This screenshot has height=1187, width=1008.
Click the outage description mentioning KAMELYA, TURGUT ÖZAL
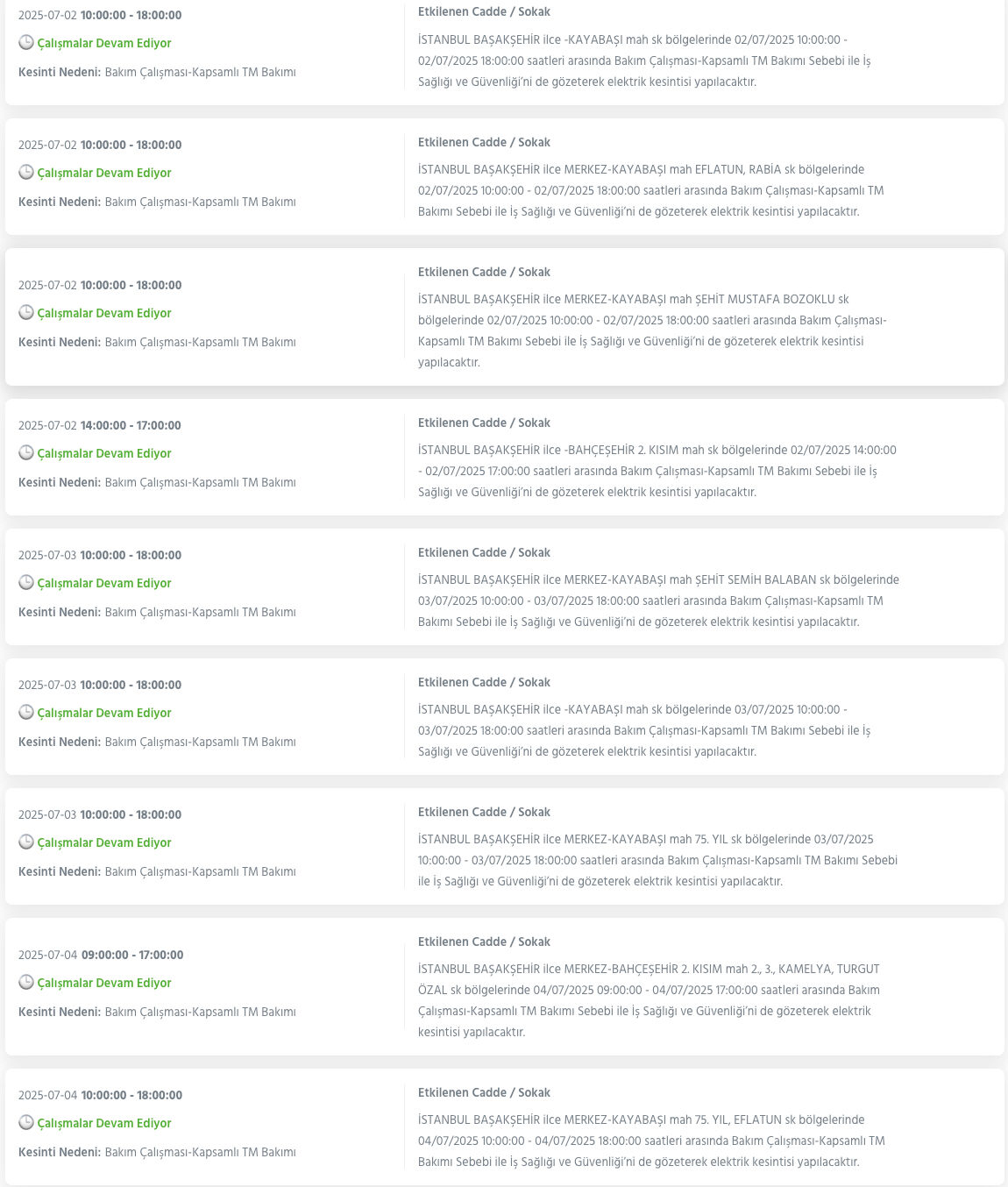[x=649, y=1000]
